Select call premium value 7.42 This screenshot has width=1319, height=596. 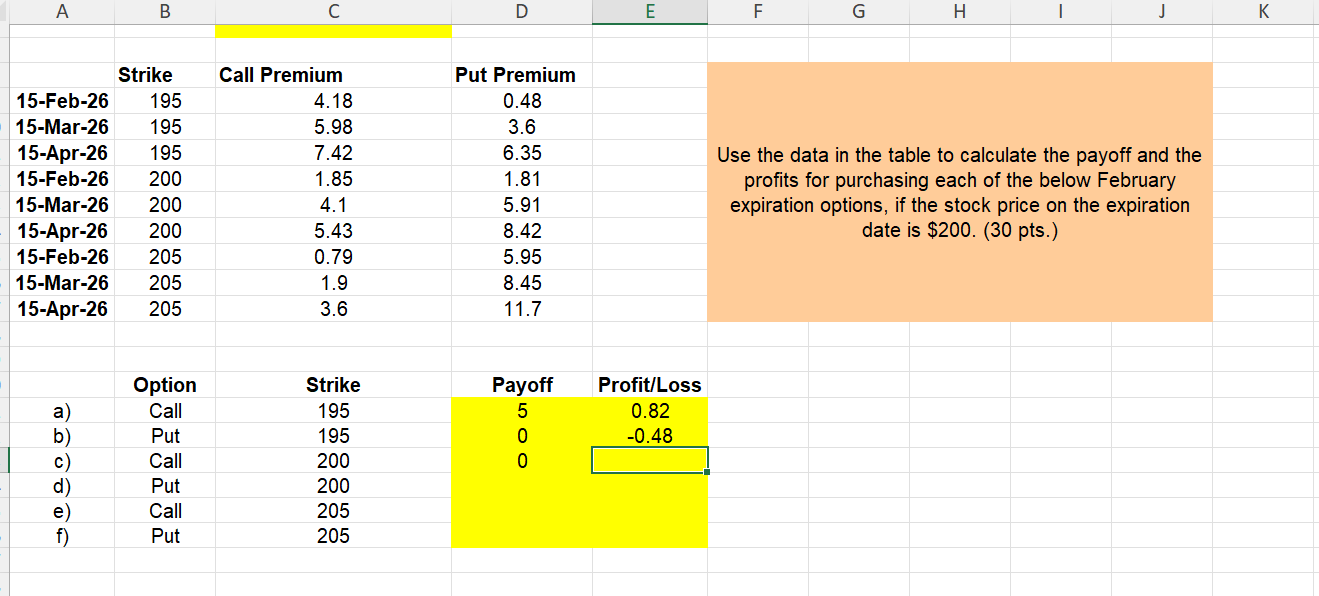click(x=333, y=153)
